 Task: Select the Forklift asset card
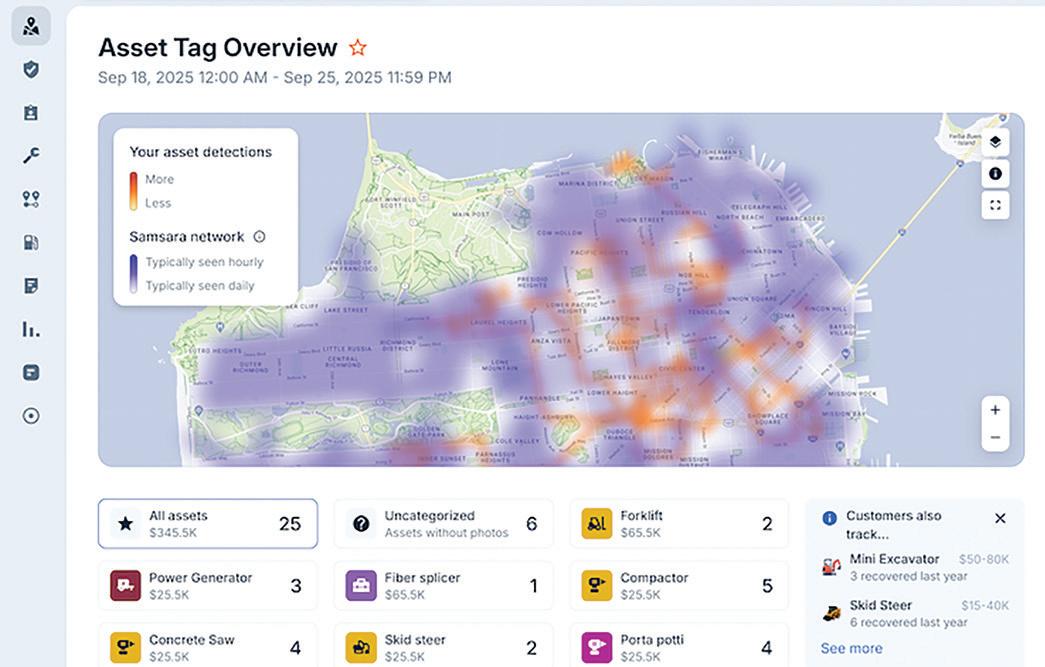coord(679,524)
